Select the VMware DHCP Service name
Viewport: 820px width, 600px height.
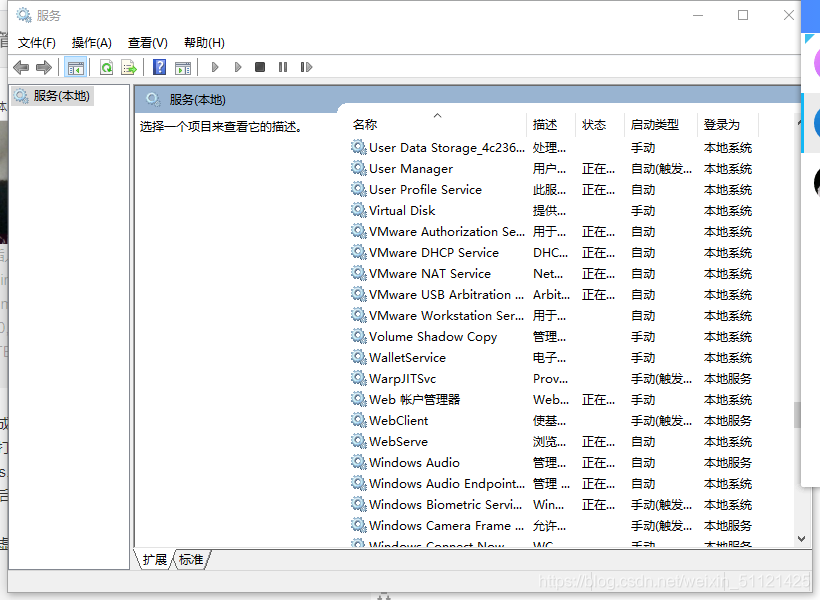click(434, 253)
